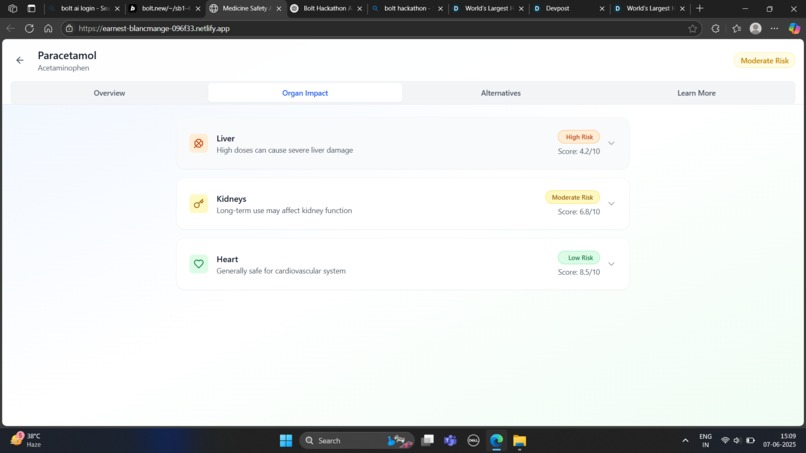Open the favorites list icon
Image resolution: width=806 pixels, height=453 pixels.
737,29
